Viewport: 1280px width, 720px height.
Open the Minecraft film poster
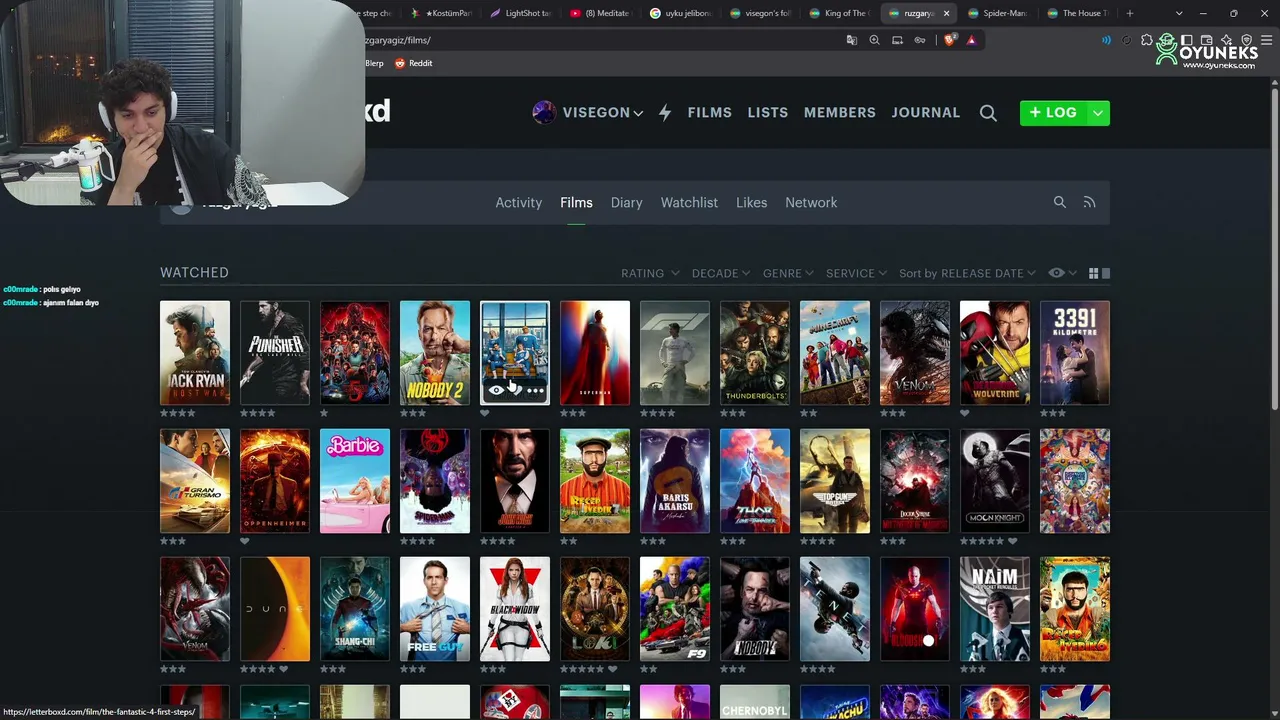point(835,353)
